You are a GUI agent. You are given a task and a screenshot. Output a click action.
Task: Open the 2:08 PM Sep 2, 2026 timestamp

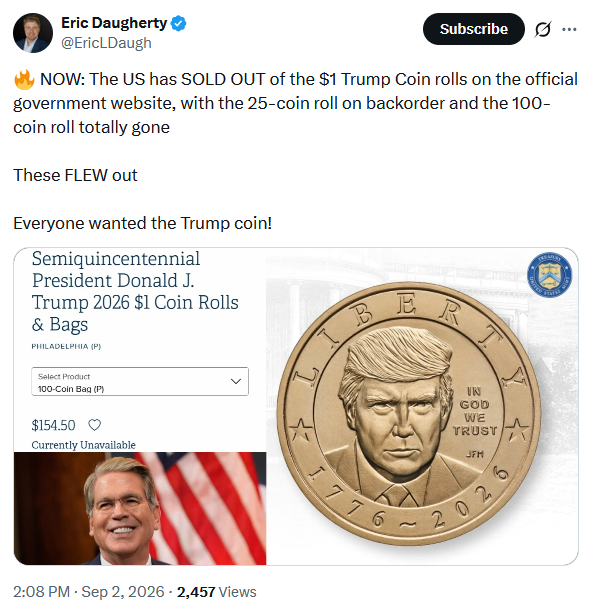(x=89, y=592)
